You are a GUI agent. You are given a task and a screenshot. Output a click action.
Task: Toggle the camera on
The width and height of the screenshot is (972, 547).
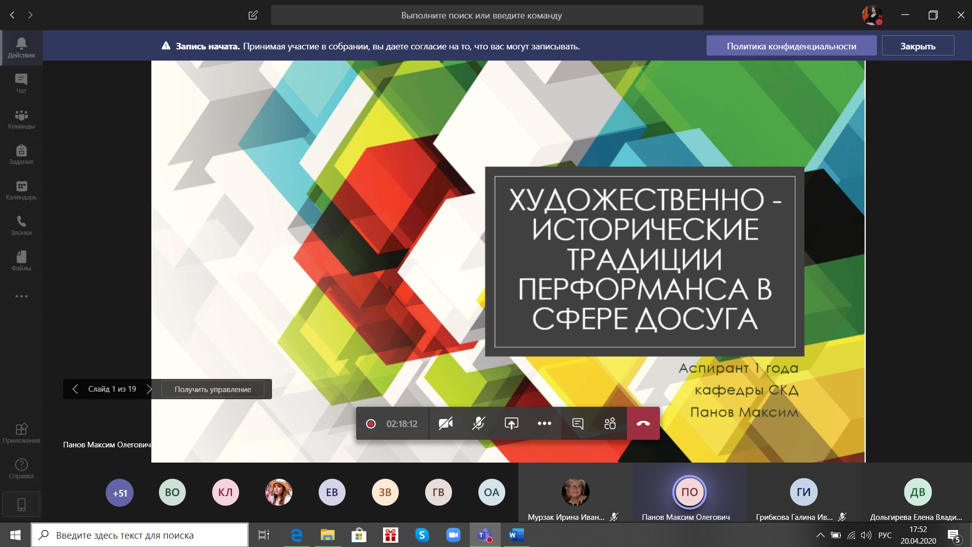(x=446, y=424)
